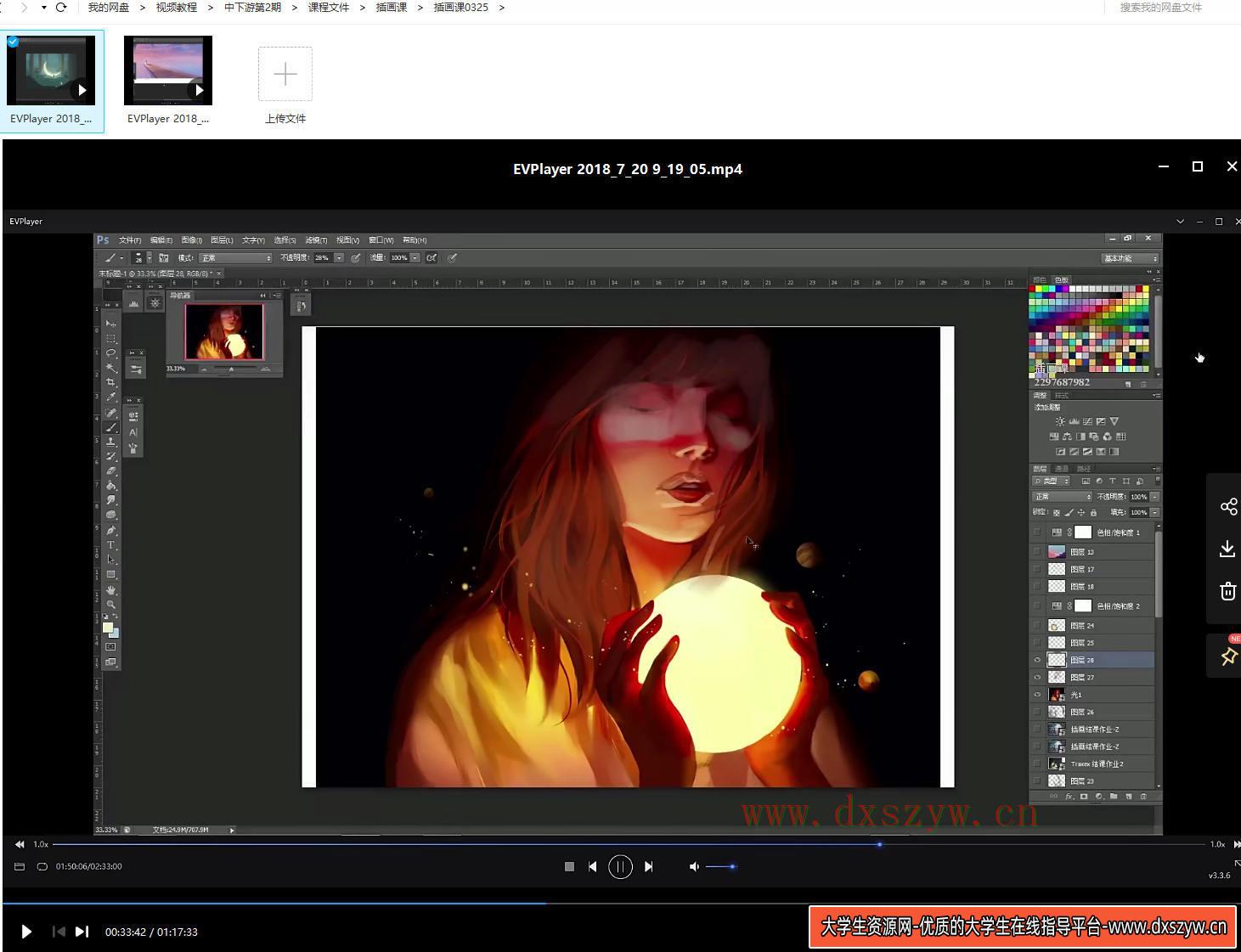The height and width of the screenshot is (952, 1241).
Task: Go to 课程文件 in the breadcrumb
Action: (329, 8)
